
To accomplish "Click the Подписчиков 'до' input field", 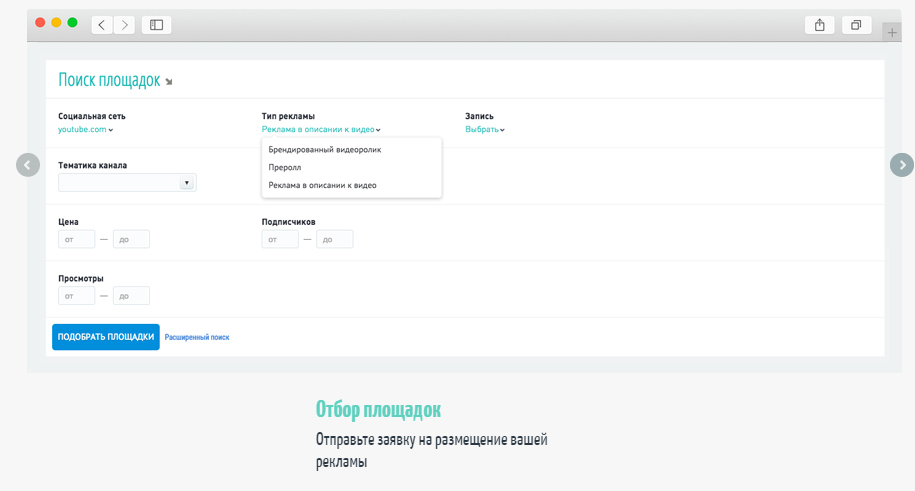I will (334, 240).
